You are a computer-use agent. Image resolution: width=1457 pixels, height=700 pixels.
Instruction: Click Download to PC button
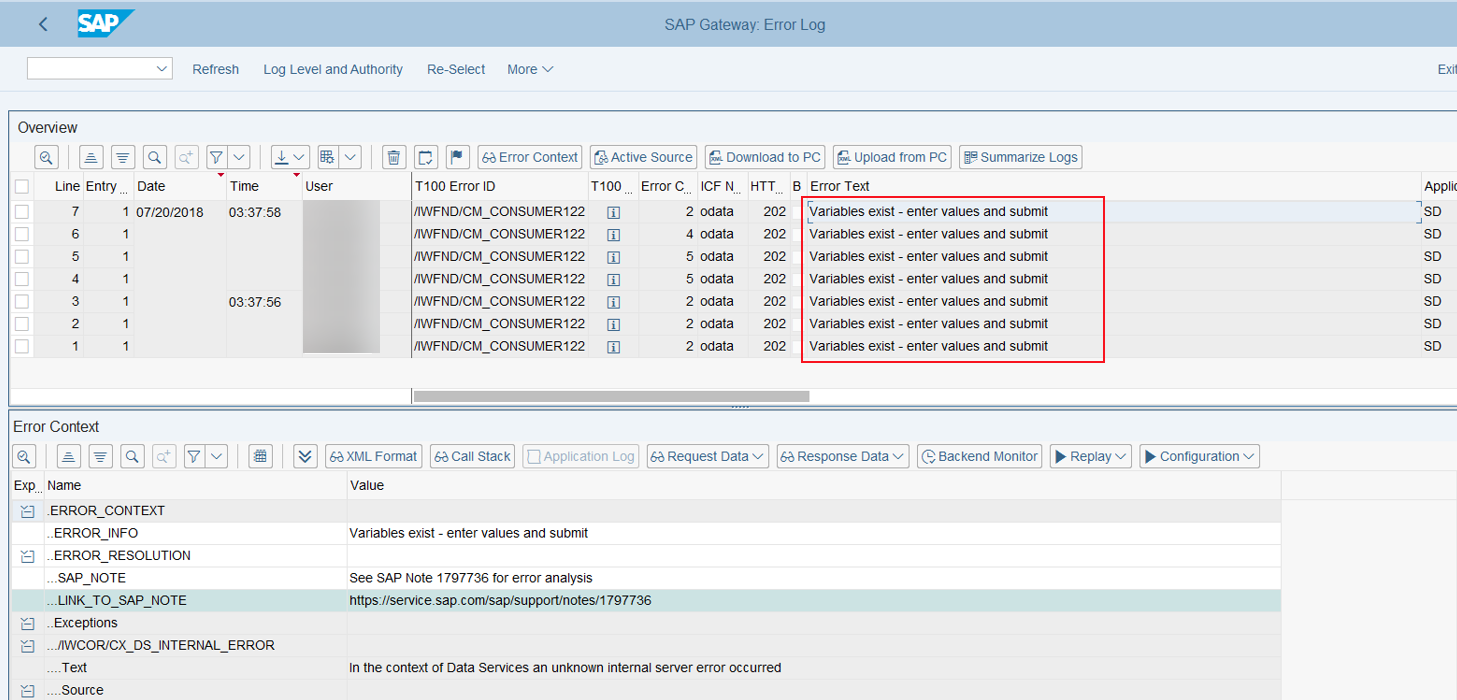765,157
